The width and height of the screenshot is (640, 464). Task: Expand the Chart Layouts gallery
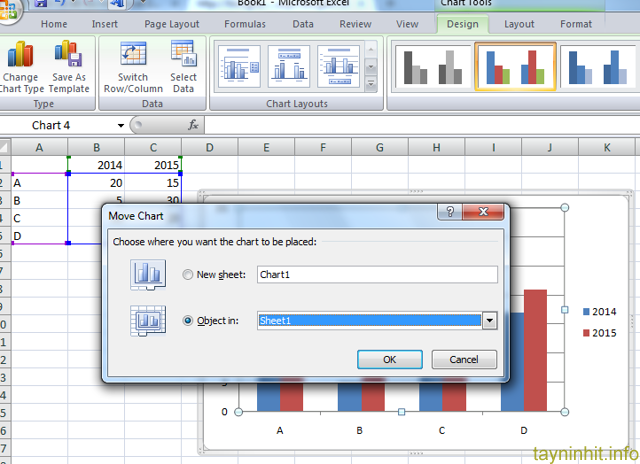click(x=371, y=84)
